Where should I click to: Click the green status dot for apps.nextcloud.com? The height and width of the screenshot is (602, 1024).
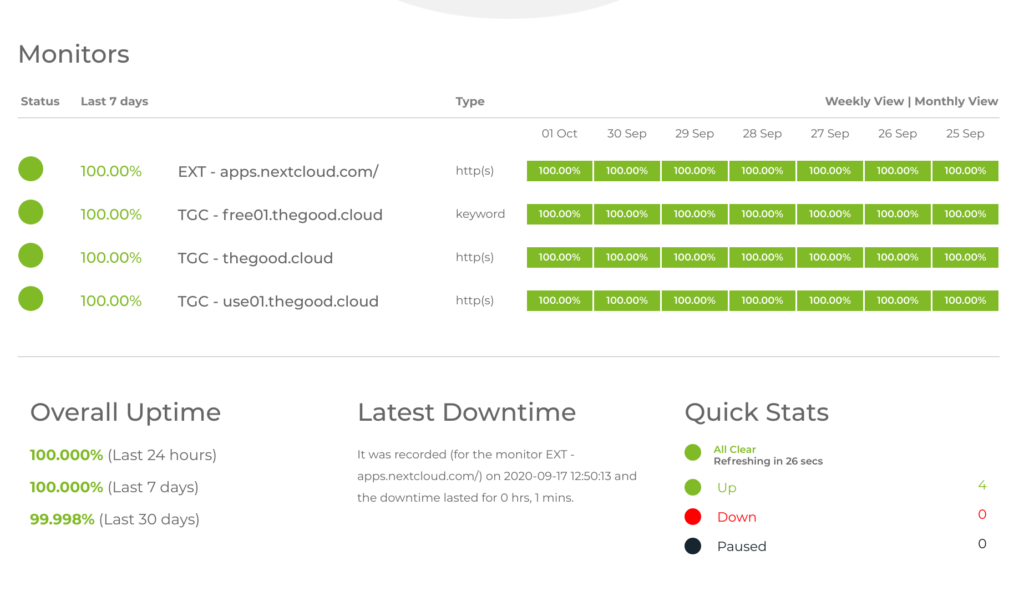[x=31, y=169]
